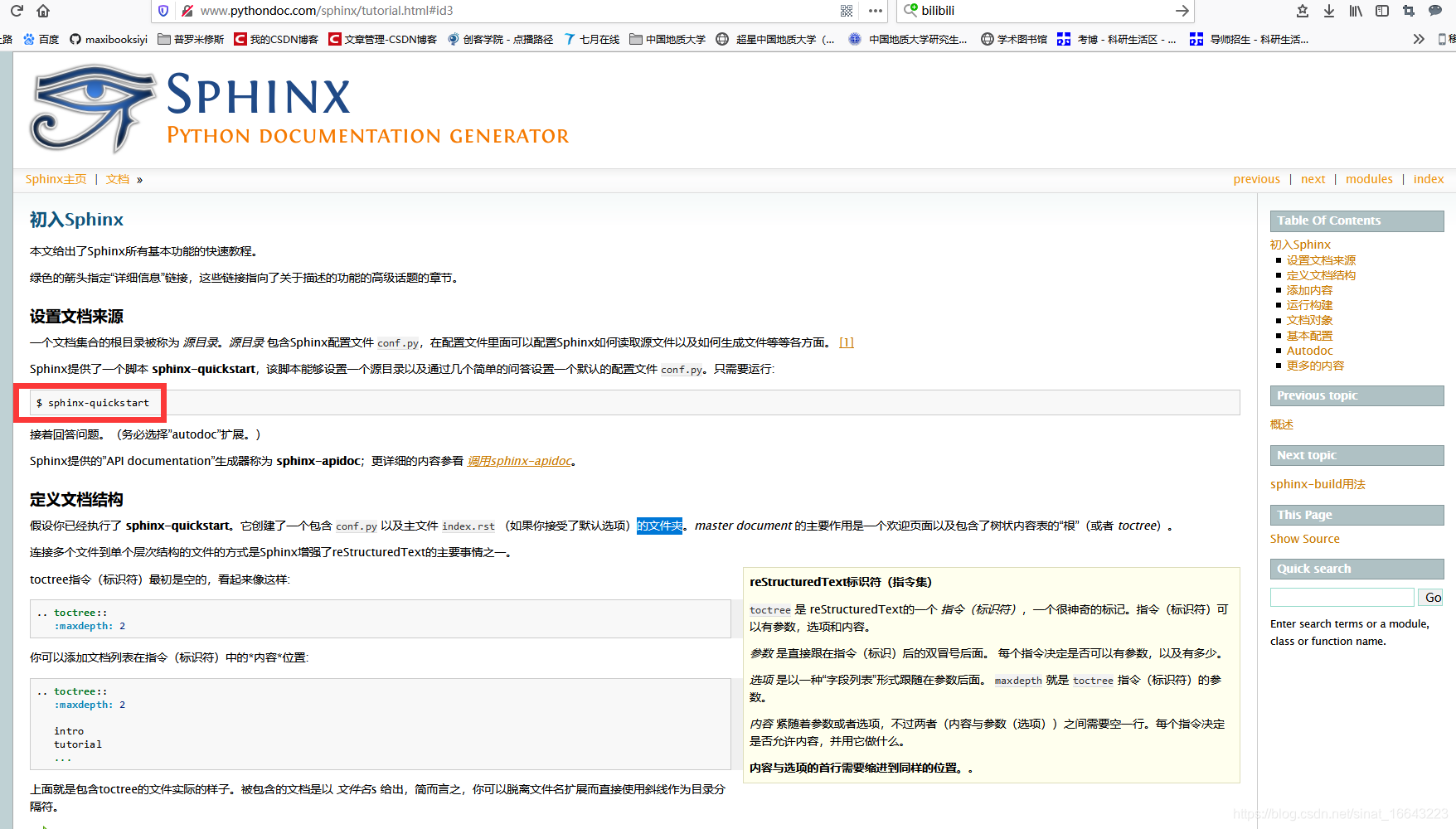Open bookmark star toolbar icon

pos(1303,11)
